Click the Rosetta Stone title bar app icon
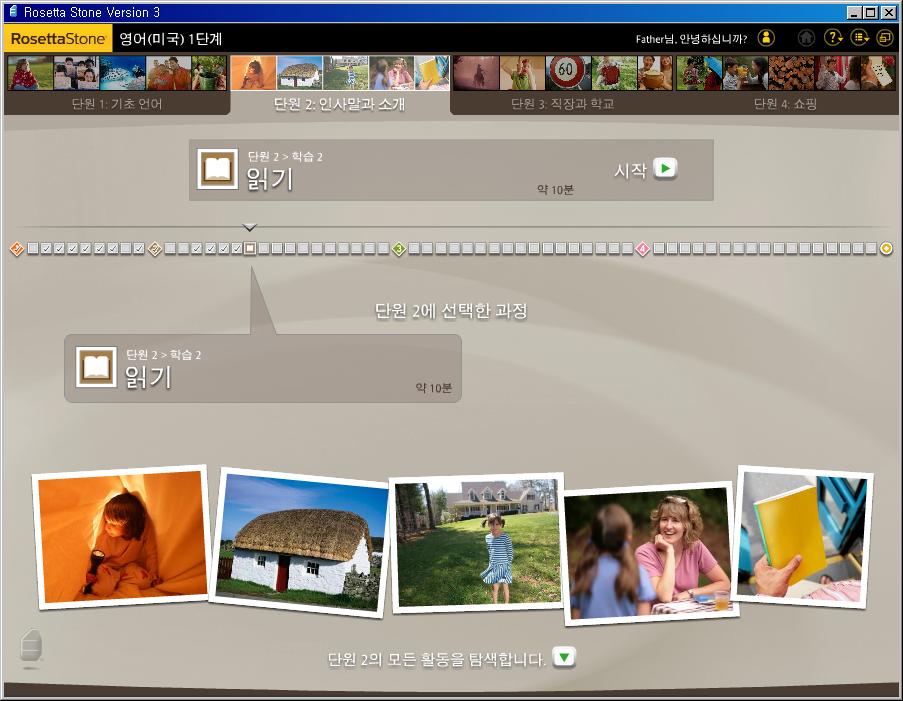 [12, 12]
